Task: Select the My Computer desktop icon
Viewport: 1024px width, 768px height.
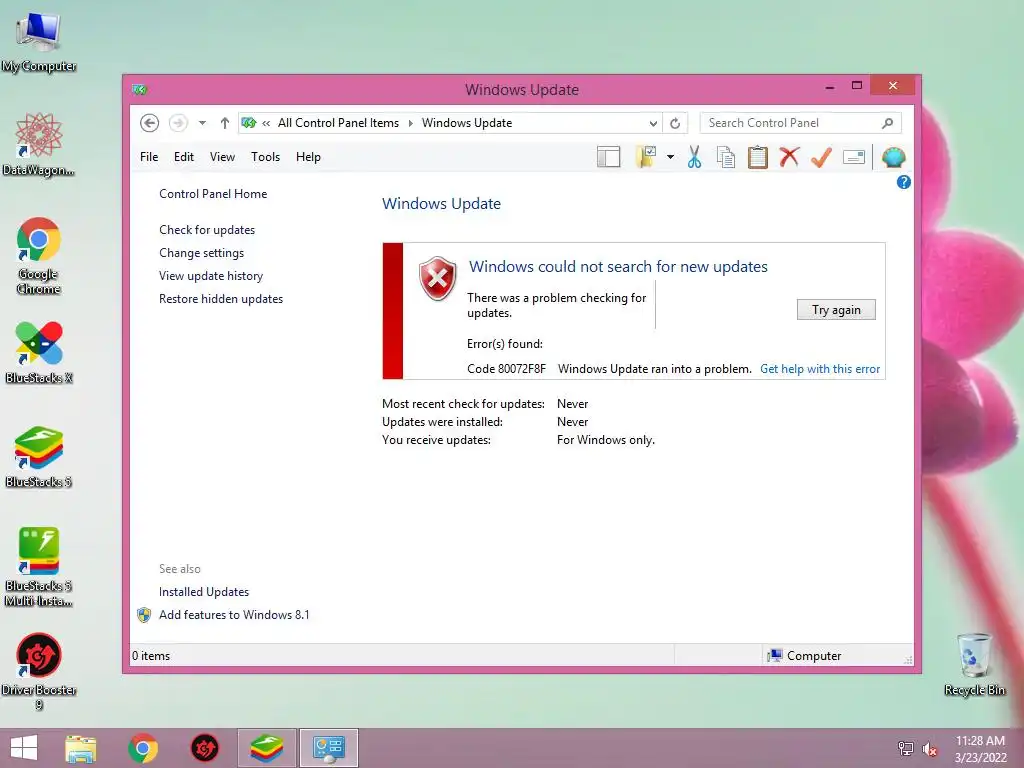Action: (39, 42)
